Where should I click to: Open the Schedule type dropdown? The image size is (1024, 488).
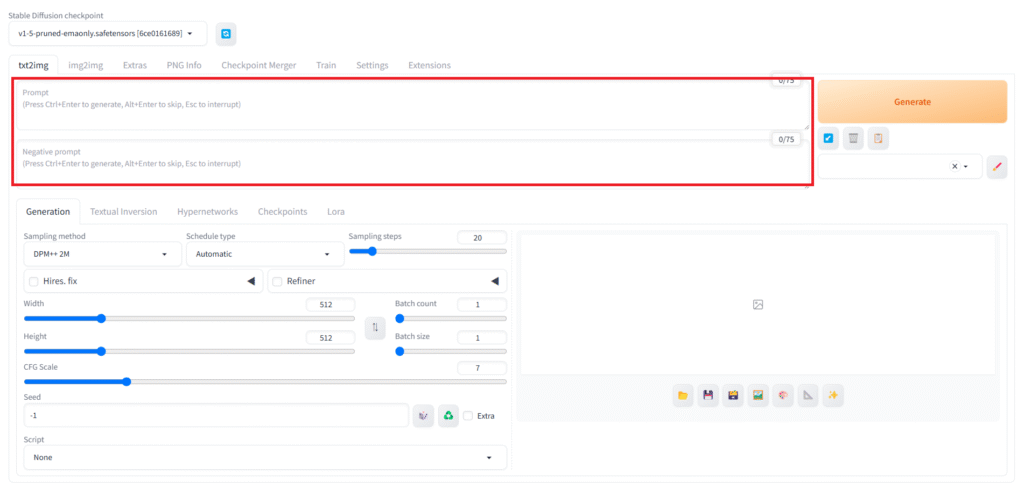tap(264, 254)
